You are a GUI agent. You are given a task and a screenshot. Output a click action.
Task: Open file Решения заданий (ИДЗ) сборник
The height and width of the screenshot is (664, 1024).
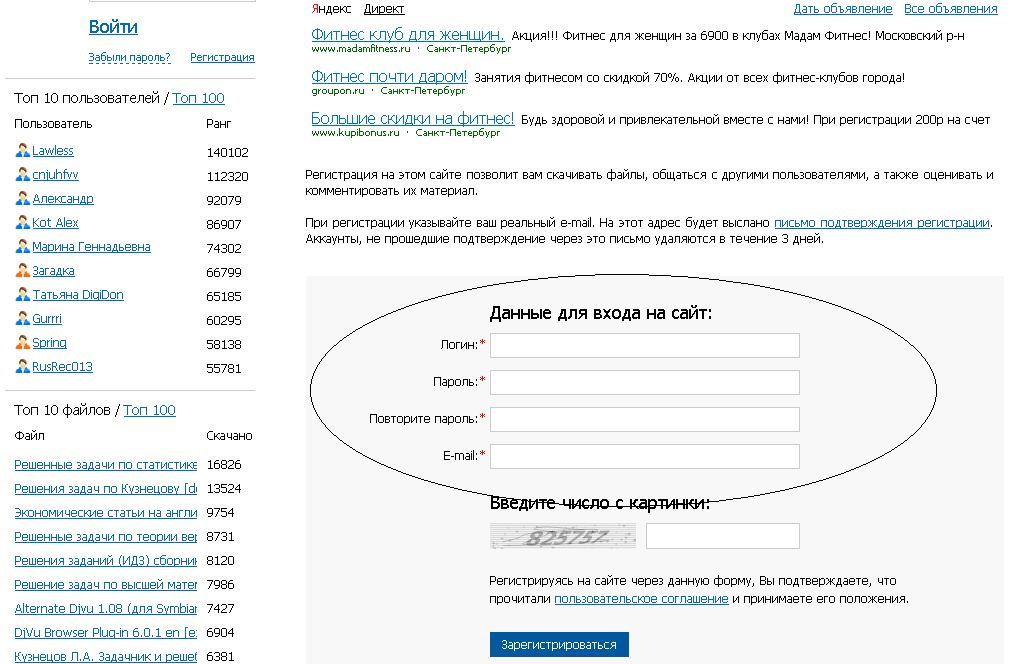tap(106, 561)
